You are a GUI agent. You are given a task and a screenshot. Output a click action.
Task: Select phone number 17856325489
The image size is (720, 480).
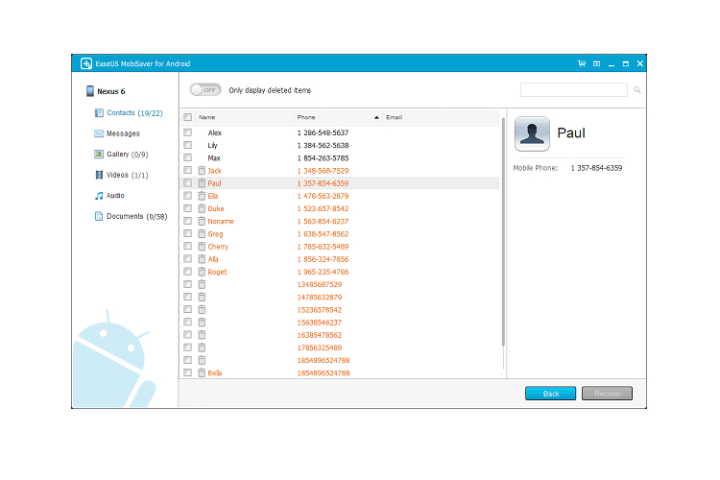tap(320, 348)
